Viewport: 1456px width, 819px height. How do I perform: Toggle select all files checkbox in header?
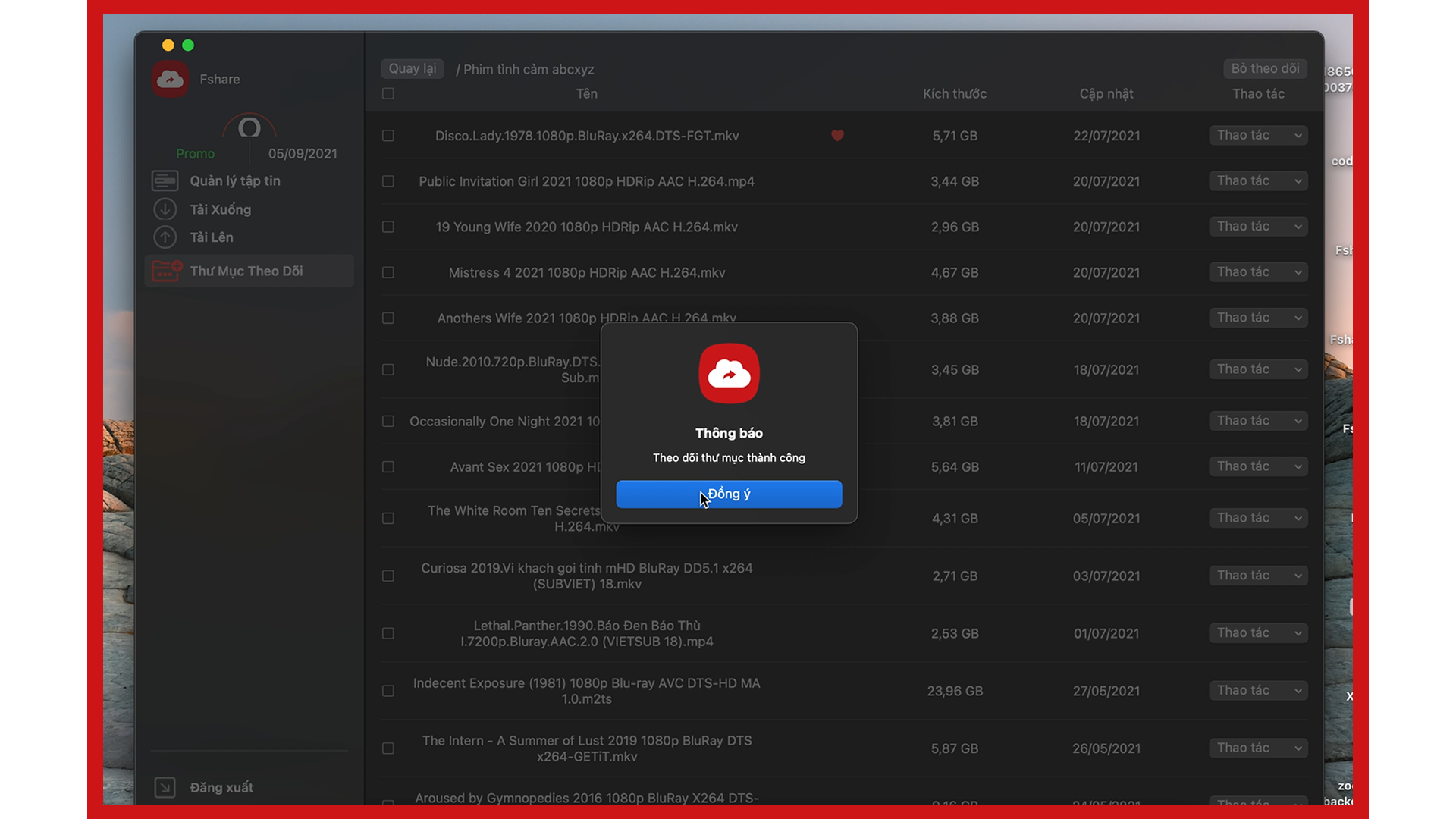point(388,93)
